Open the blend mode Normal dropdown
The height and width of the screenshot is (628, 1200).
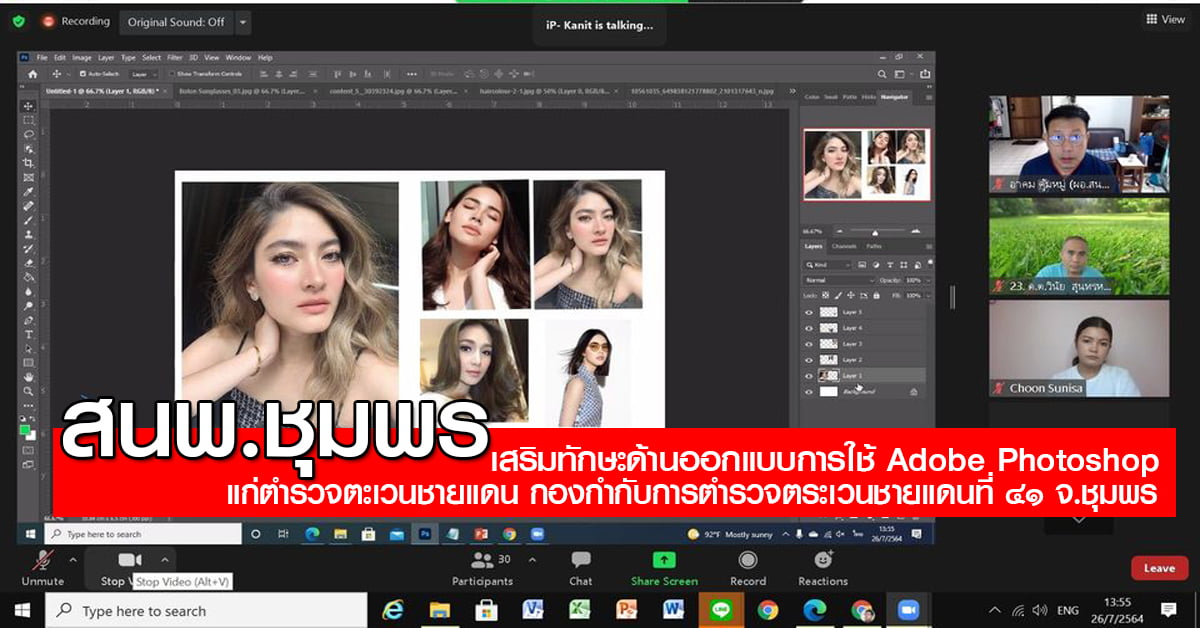point(840,281)
